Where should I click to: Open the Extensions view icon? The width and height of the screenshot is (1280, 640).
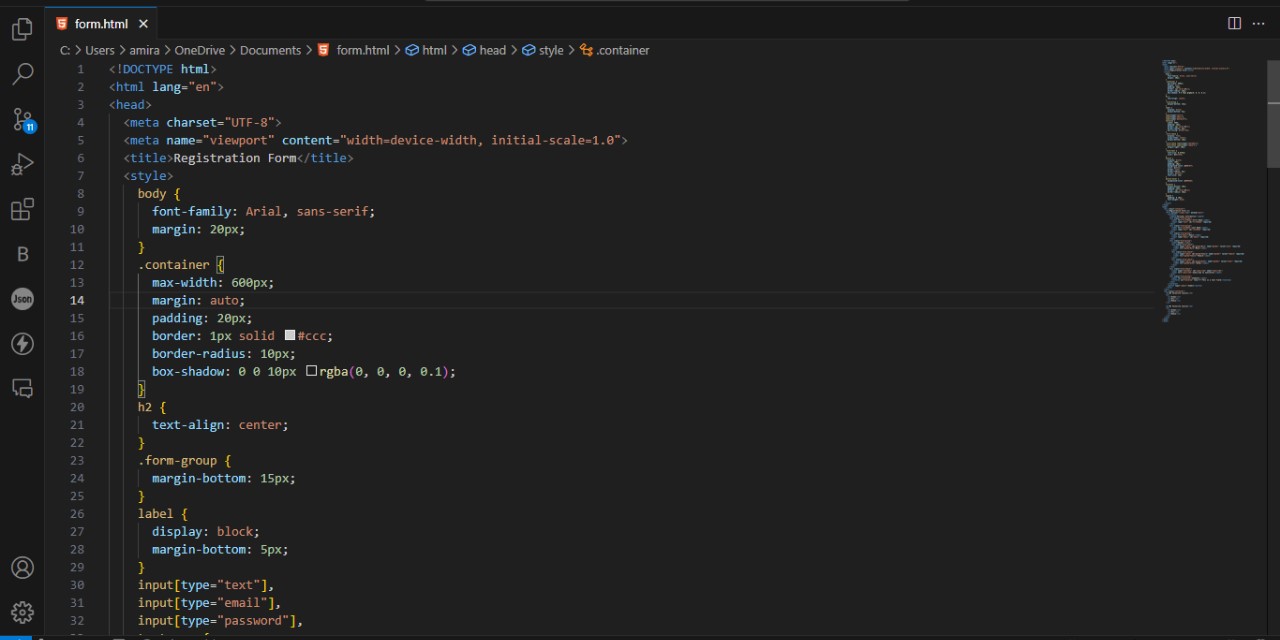click(x=22, y=209)
